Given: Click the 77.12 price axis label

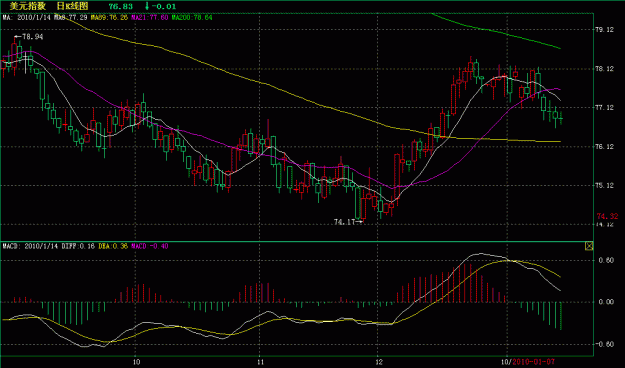Looking at the screenshot, I should pyautogui.click(x=605, y=107).
